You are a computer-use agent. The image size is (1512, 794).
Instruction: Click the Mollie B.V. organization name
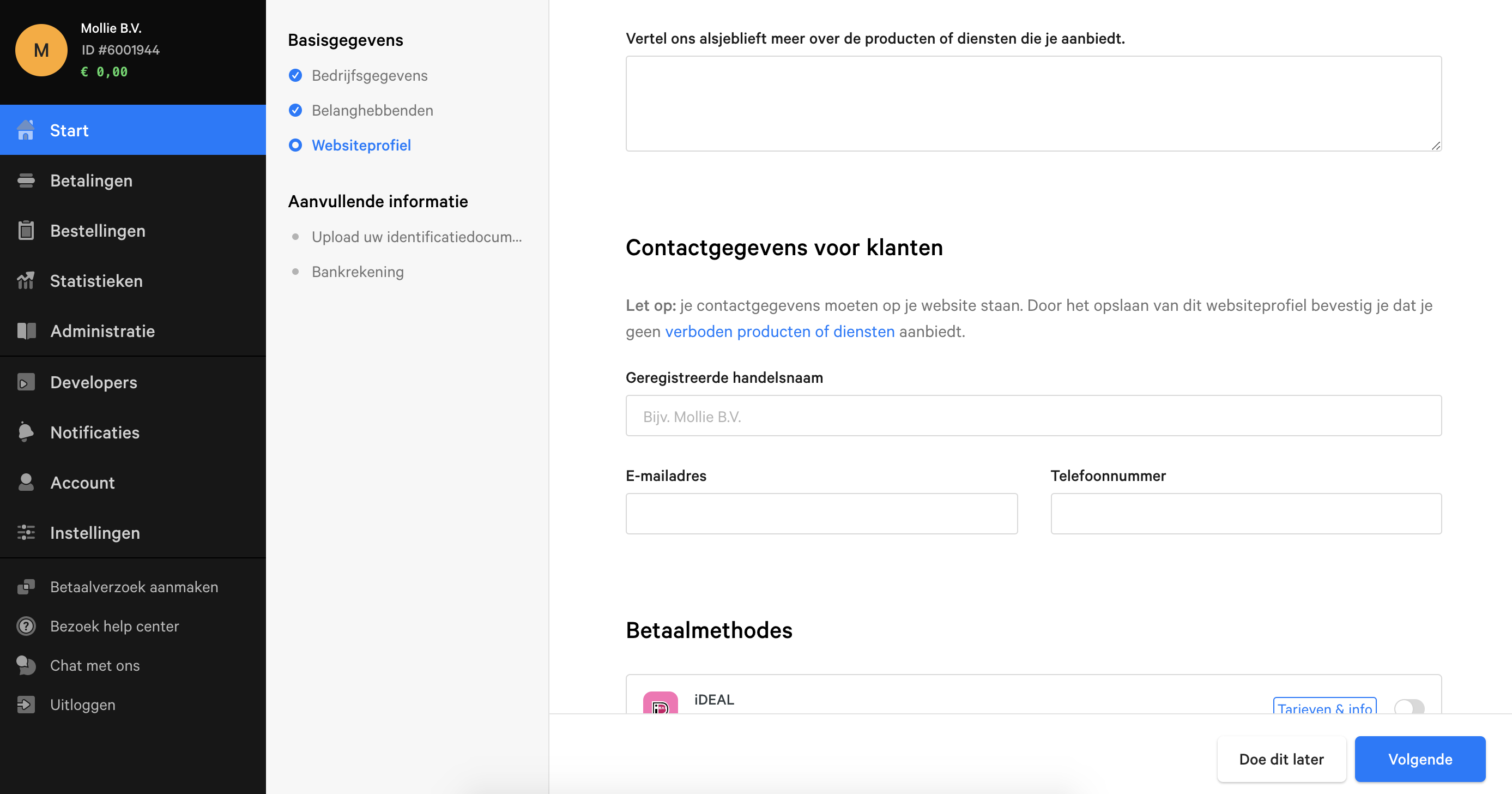tap(111, 28)
